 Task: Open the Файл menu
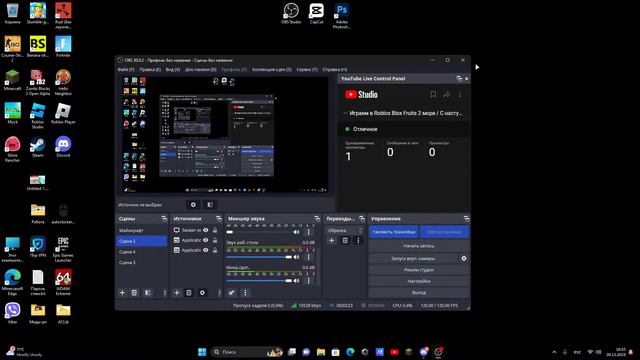(126, 69)
